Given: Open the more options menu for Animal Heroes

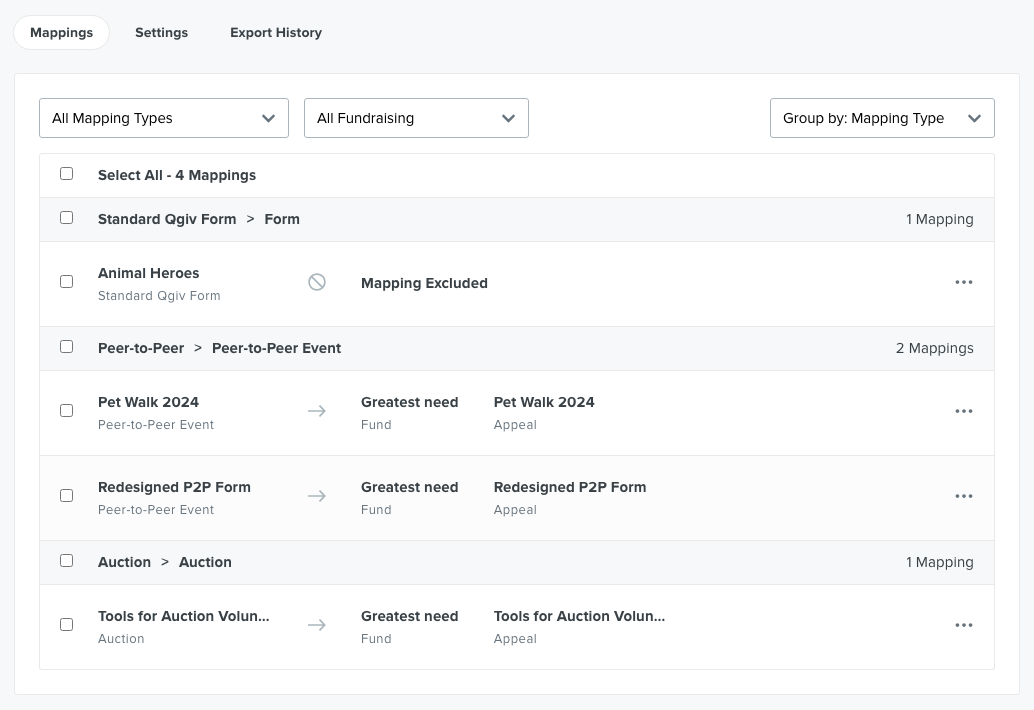Looking at the screenshot, I should 963,283.
